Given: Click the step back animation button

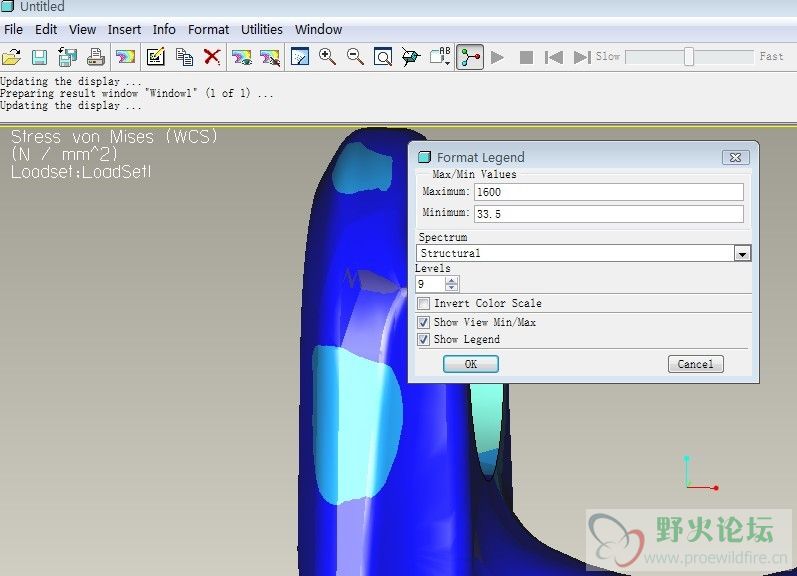Looking at the screenshot, I should click(554, 57).
